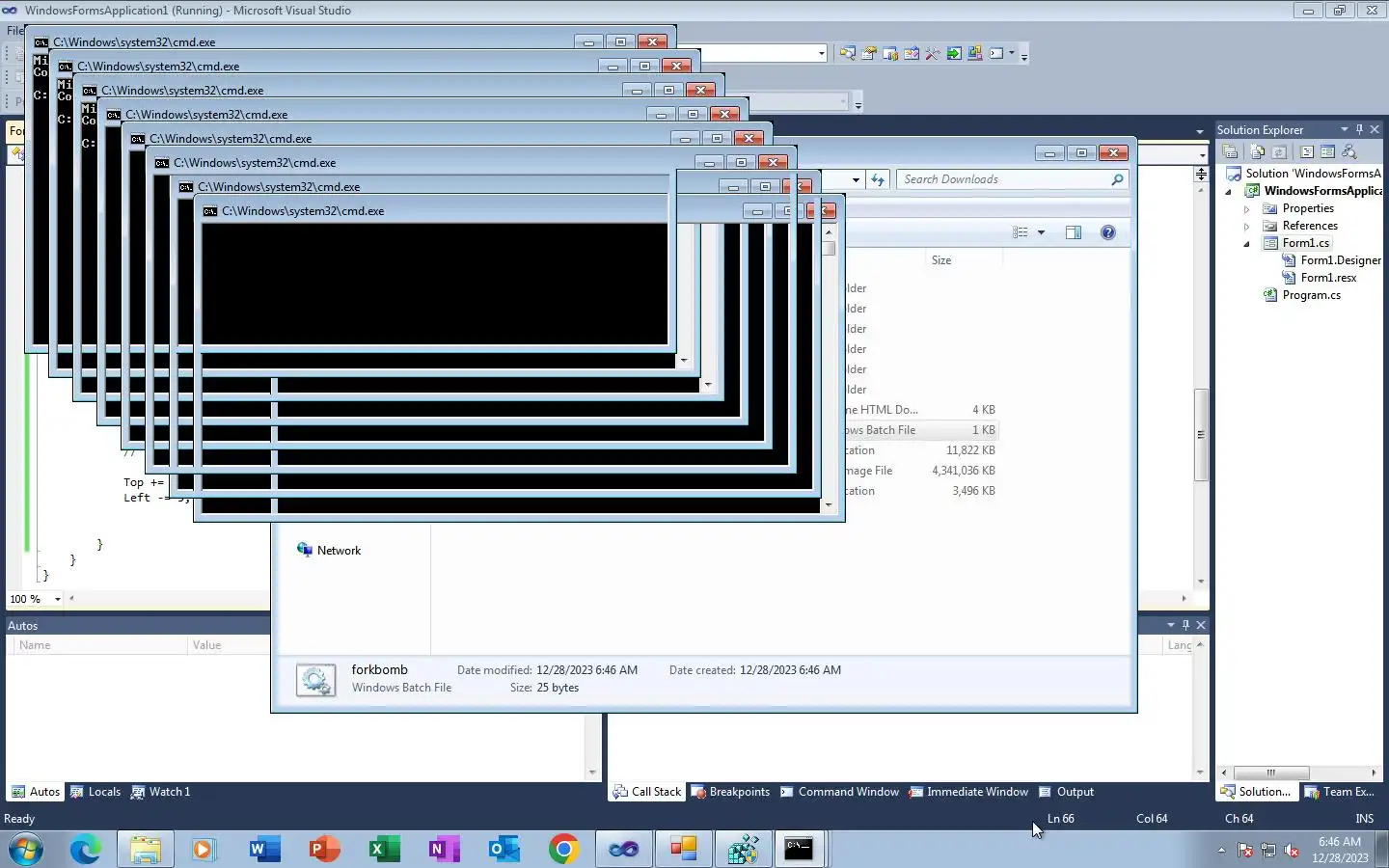Screen dimensions: 1389x868
Task: Click Refresh icon in Solution Explorer toolbar
Action: (x=1279, y=151)
